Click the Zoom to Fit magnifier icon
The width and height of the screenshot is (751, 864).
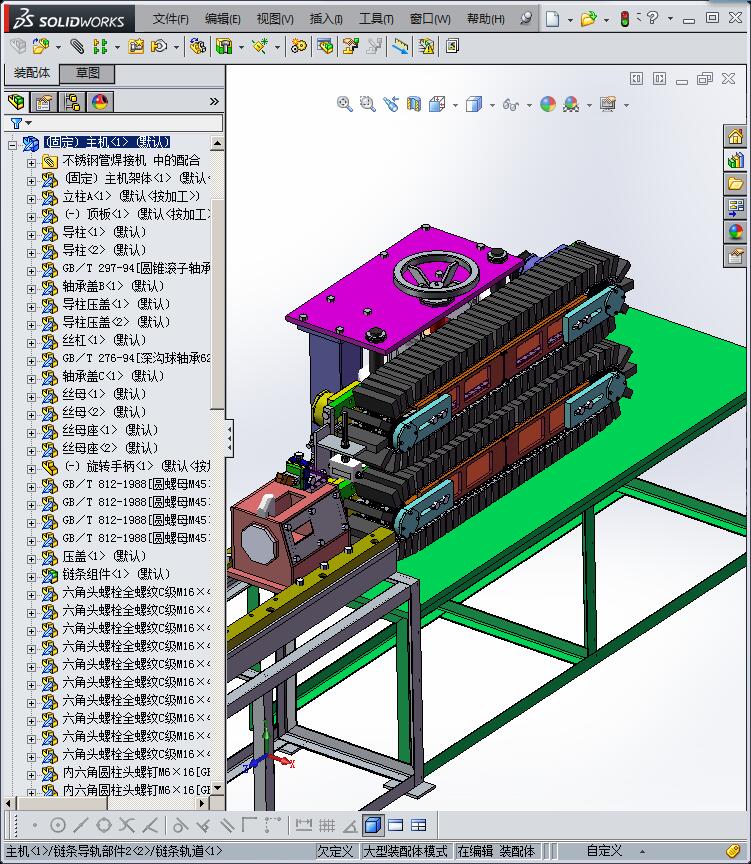pos(344,104)
